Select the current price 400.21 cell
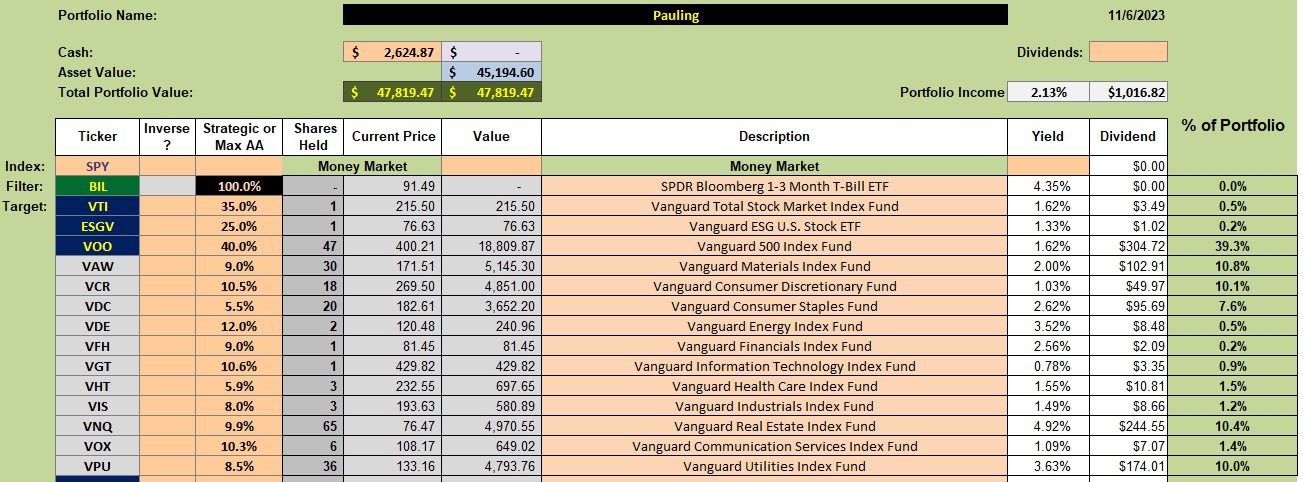1303x482 pixels. coord(391,246)
